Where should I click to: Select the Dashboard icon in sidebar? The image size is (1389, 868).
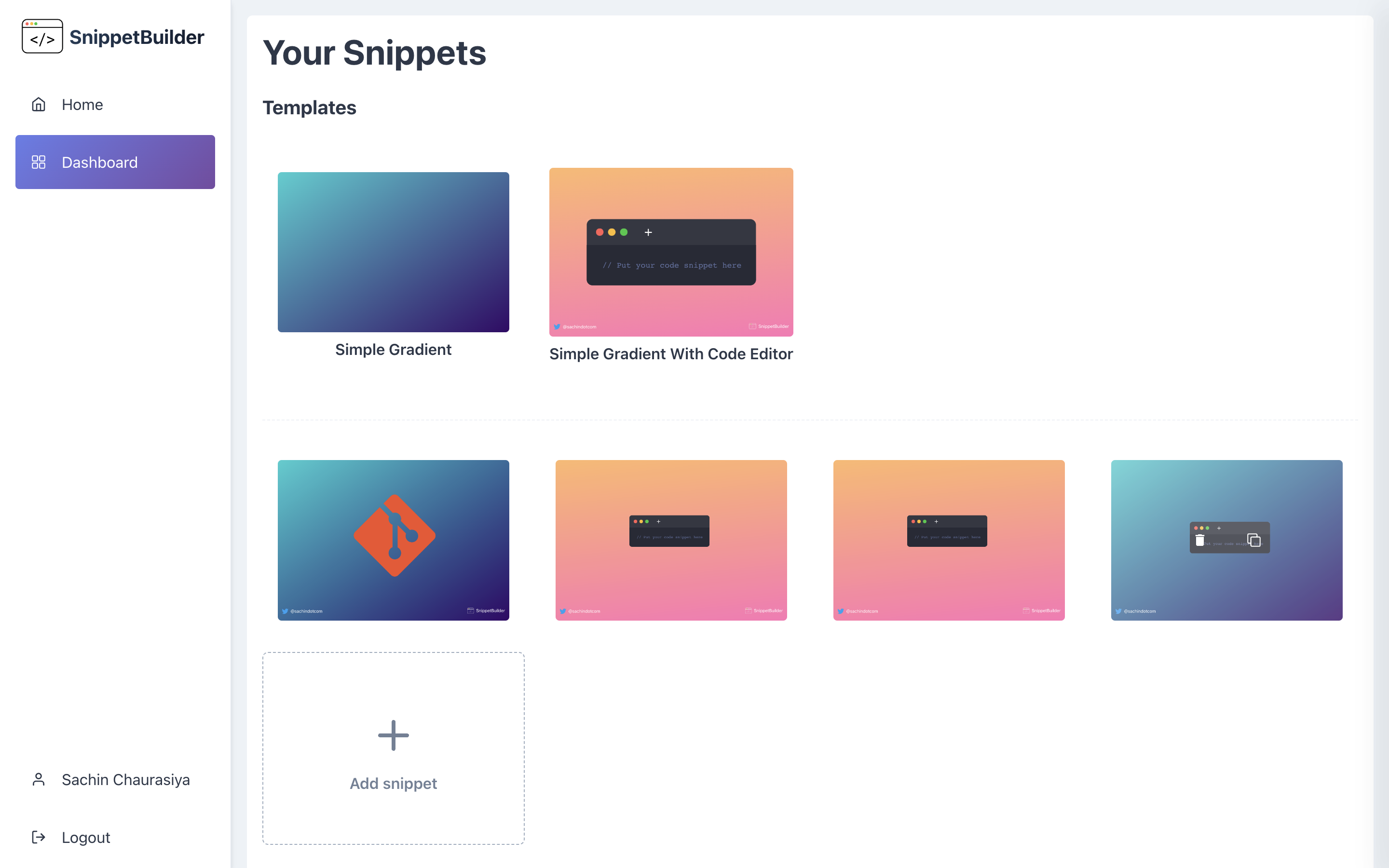[x=38, y=161]
